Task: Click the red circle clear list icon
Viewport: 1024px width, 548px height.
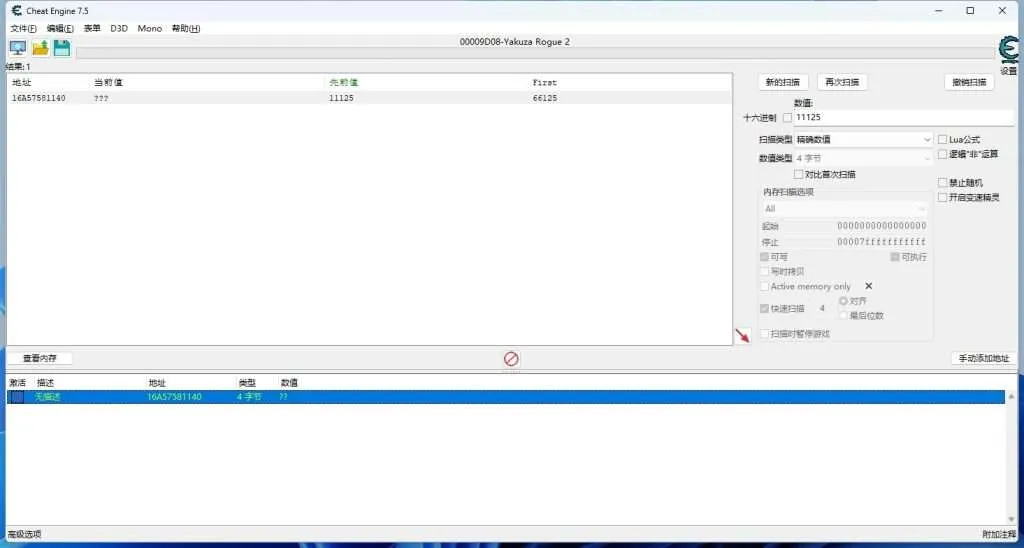Action: [511, 358]
